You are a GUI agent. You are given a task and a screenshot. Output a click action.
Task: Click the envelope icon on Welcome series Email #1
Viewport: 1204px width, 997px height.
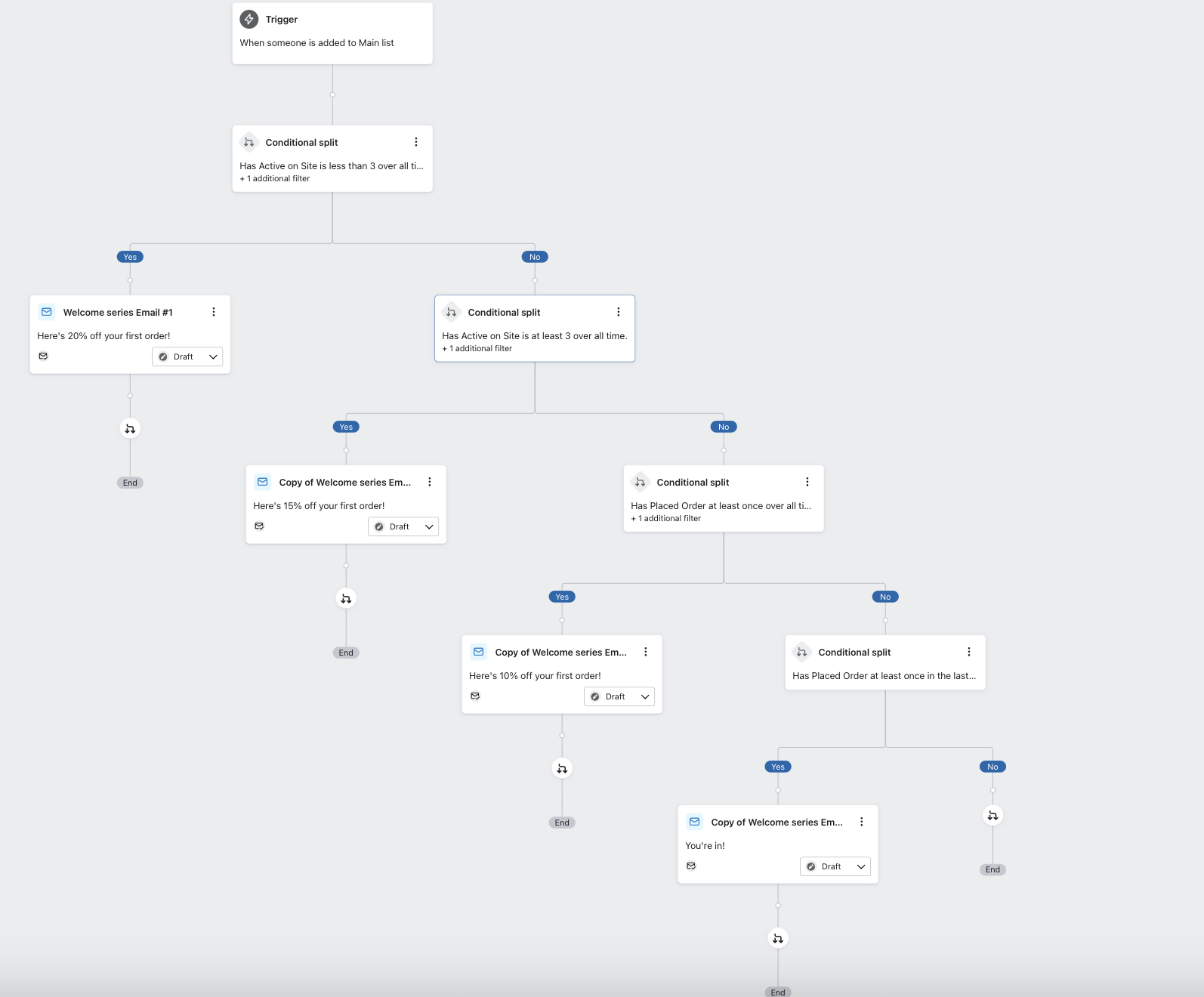coord(47,312)
